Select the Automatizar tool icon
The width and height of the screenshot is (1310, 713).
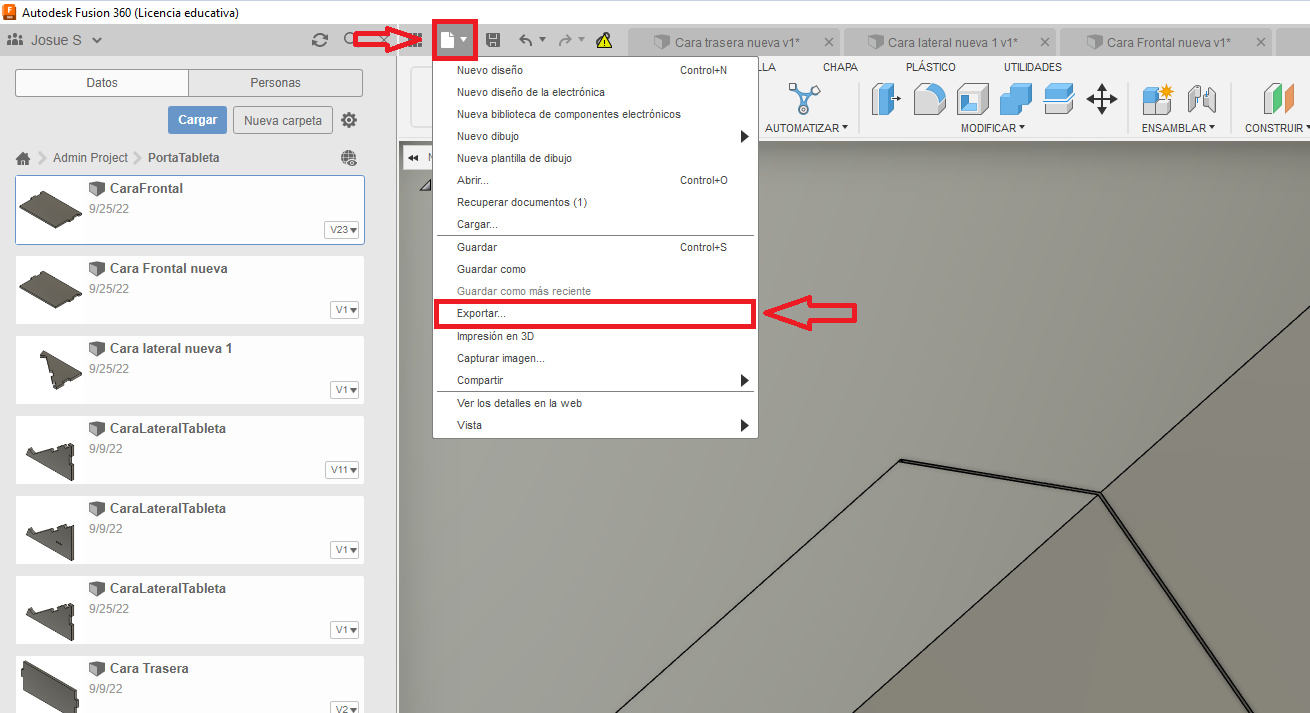[x=804, y=99]
